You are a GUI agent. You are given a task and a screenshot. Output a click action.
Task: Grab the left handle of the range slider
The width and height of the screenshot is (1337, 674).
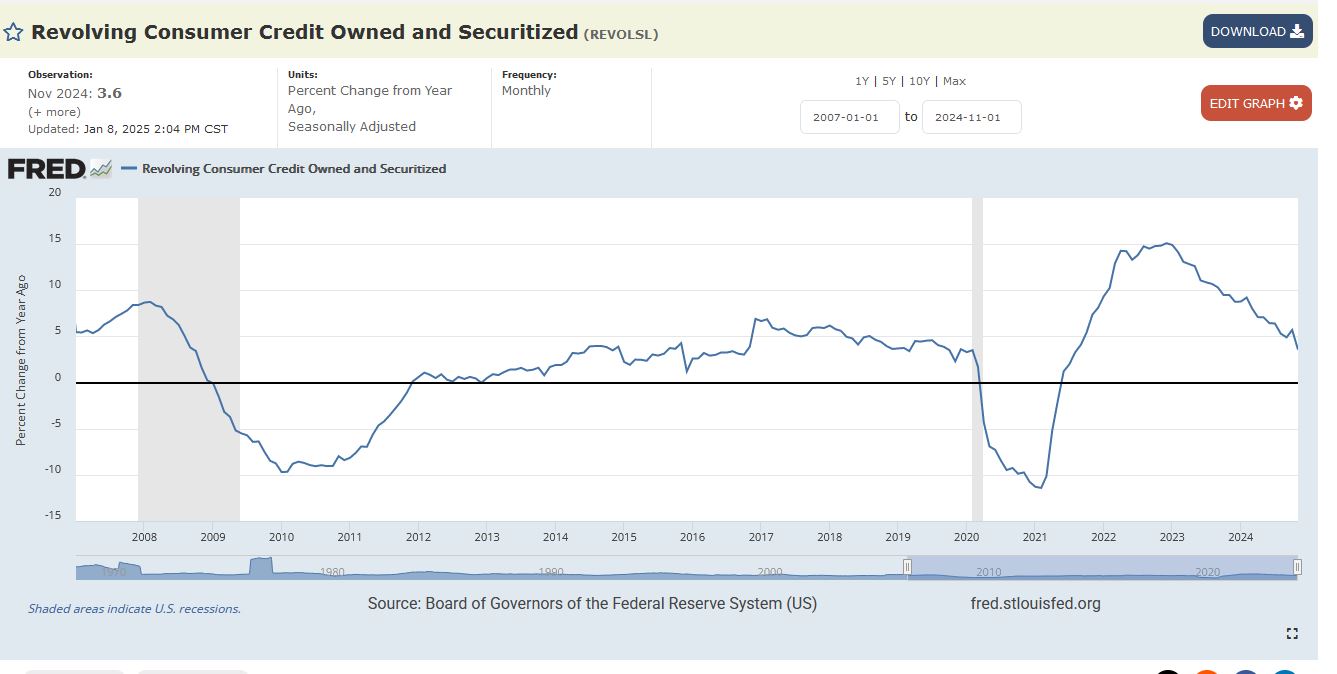(908, 568)
